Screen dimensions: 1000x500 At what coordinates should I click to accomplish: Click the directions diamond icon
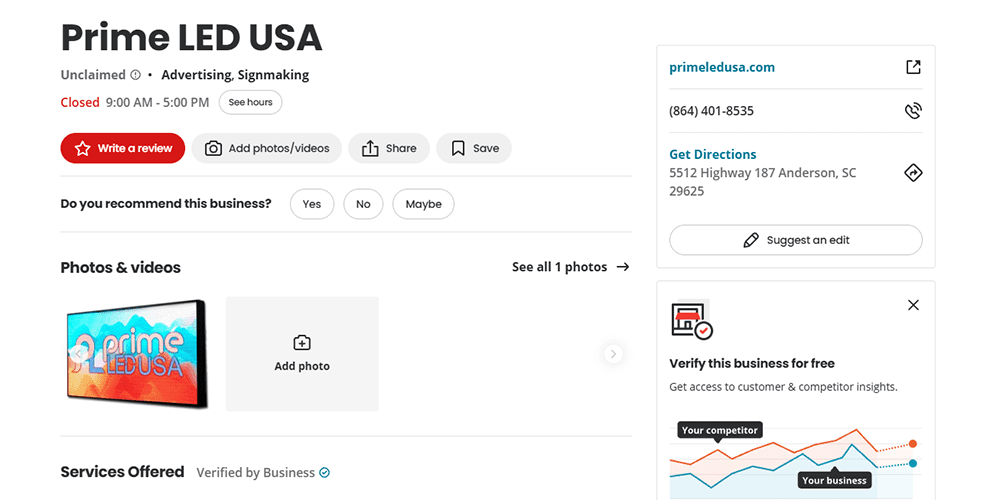913,173
